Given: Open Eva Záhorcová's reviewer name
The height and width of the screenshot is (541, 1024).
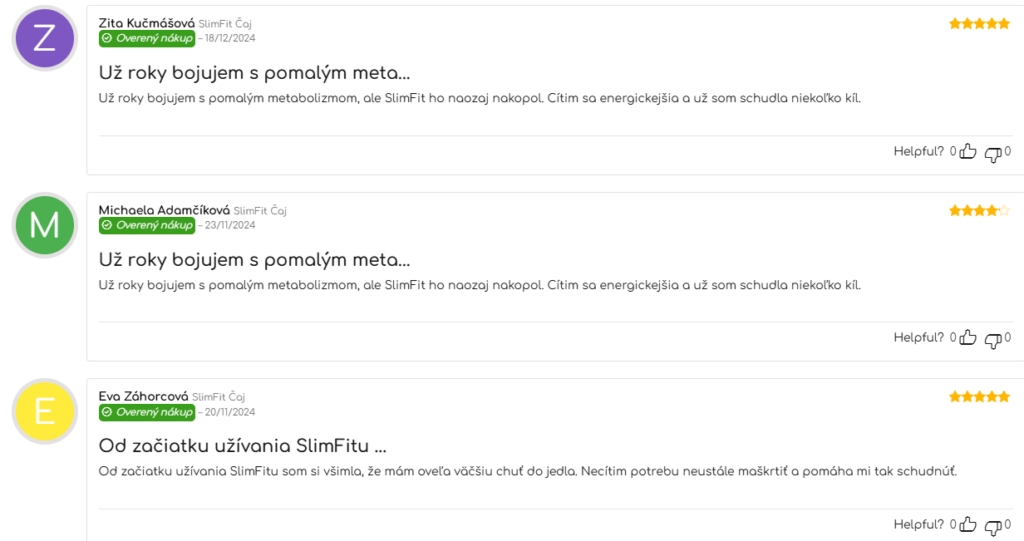Looking at the screenshot, I should pyautogui.click(x=143, y=397).
